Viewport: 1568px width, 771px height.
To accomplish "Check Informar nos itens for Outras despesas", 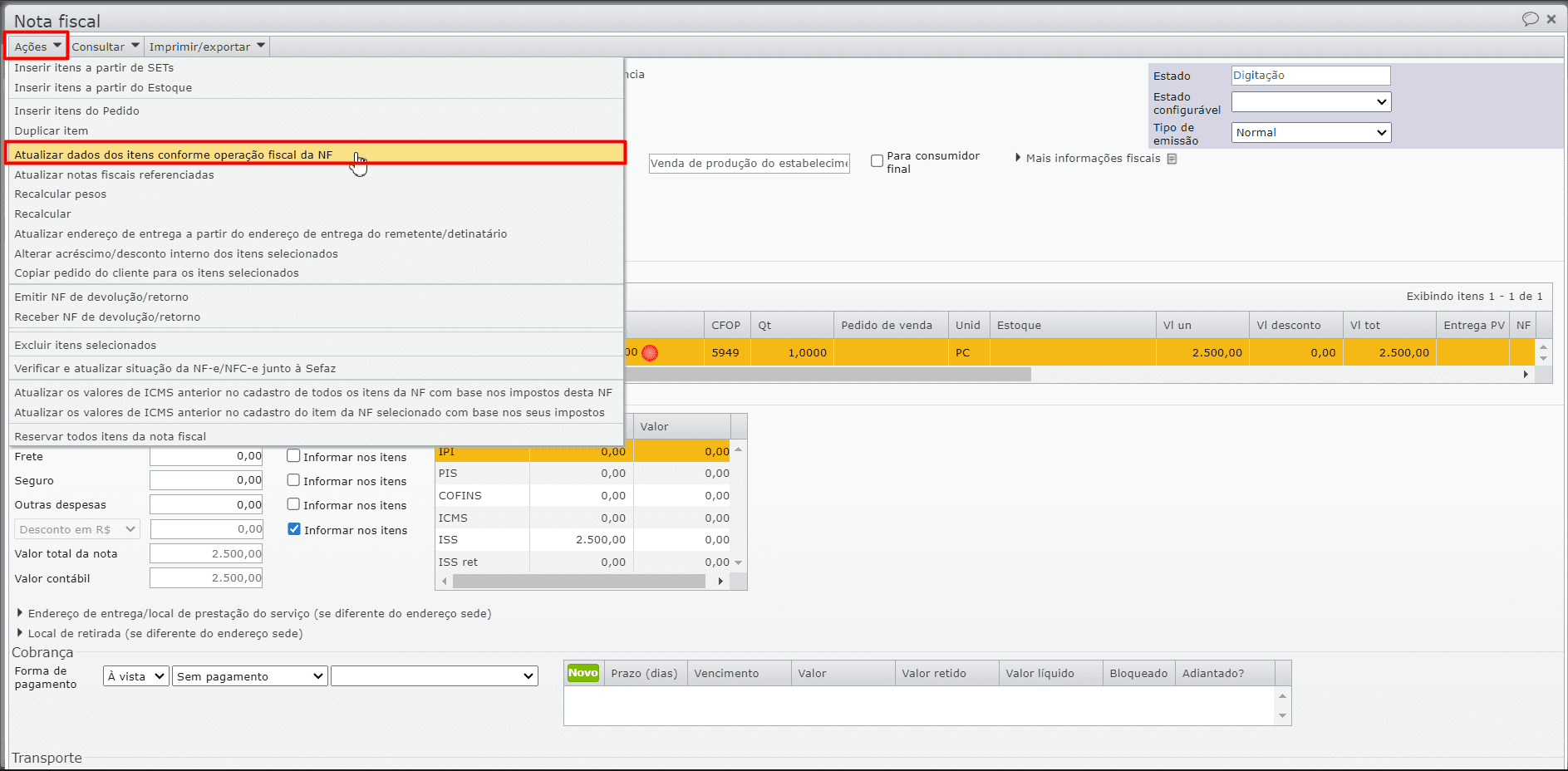I will tap(293, 504).
